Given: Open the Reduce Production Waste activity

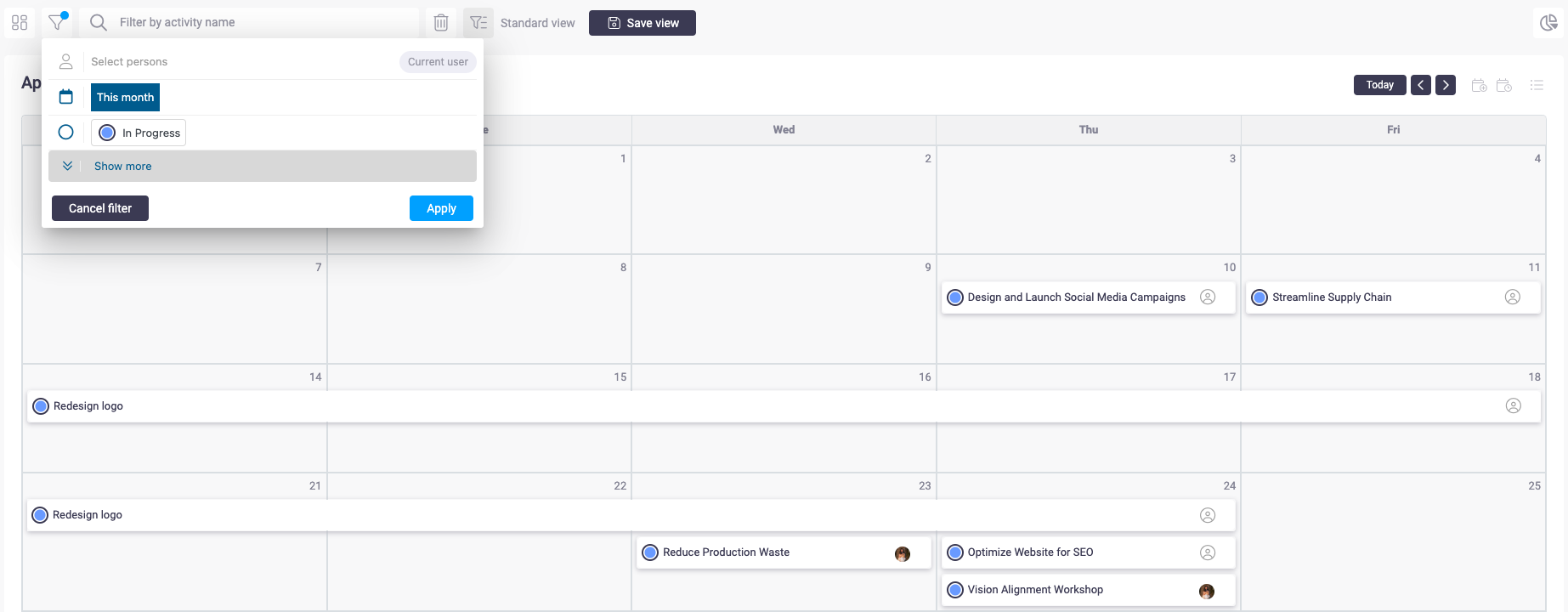Looking at the screenshot, I should 727,552.
